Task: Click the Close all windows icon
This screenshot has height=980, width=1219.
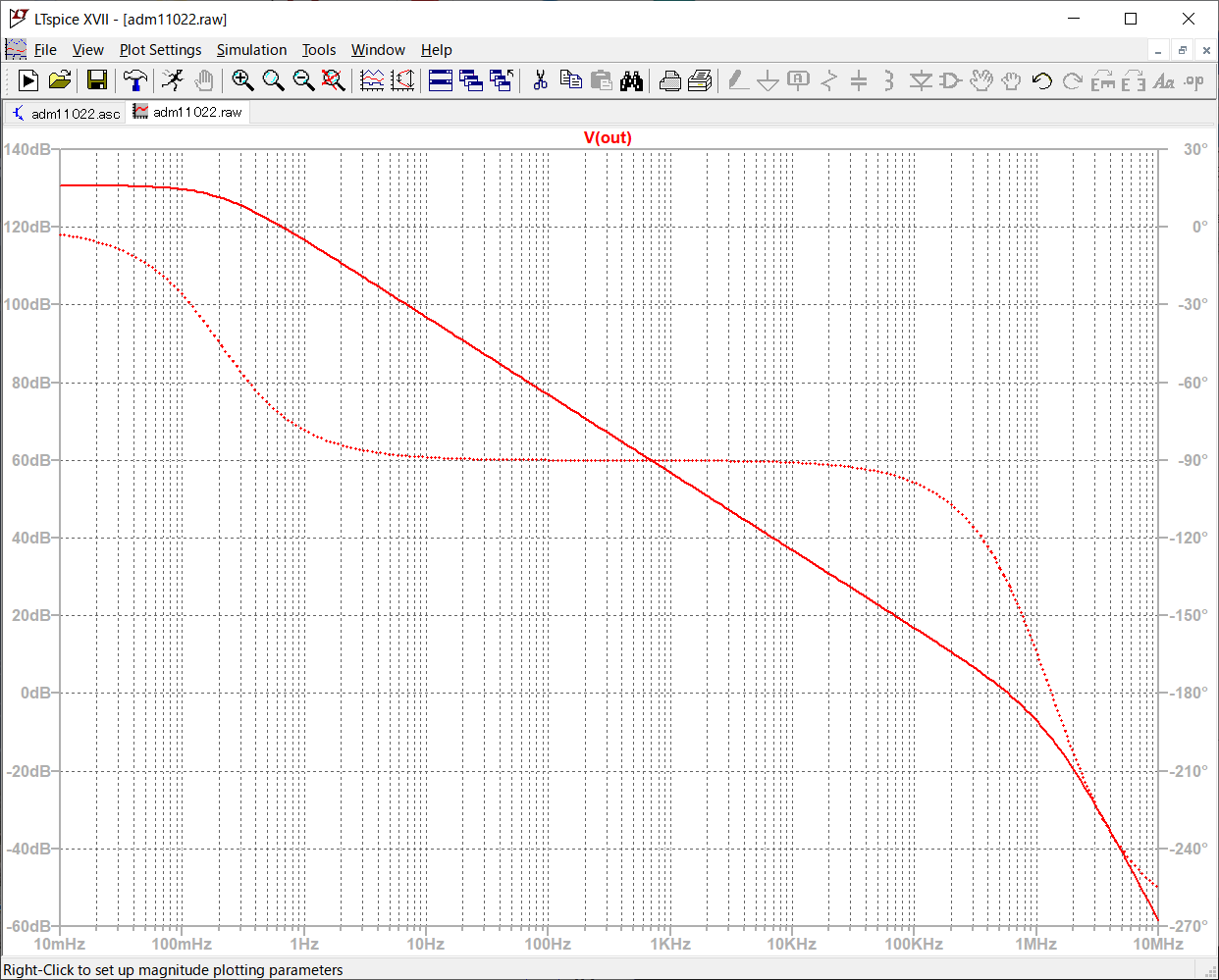Action: tap(502, 80)
